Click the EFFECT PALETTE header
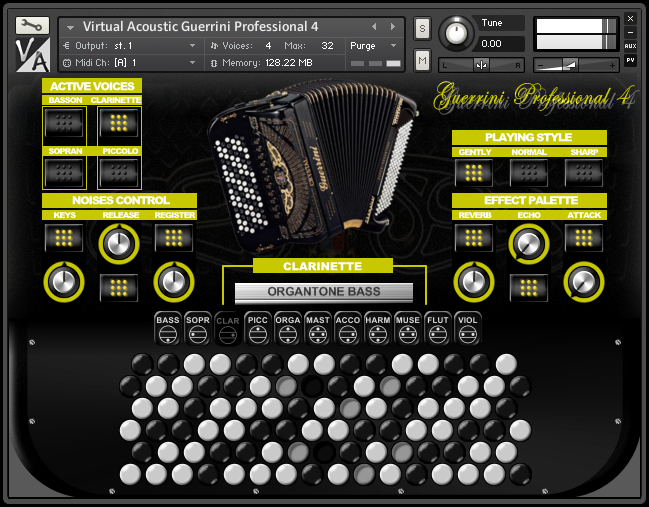 pos(529,200)
